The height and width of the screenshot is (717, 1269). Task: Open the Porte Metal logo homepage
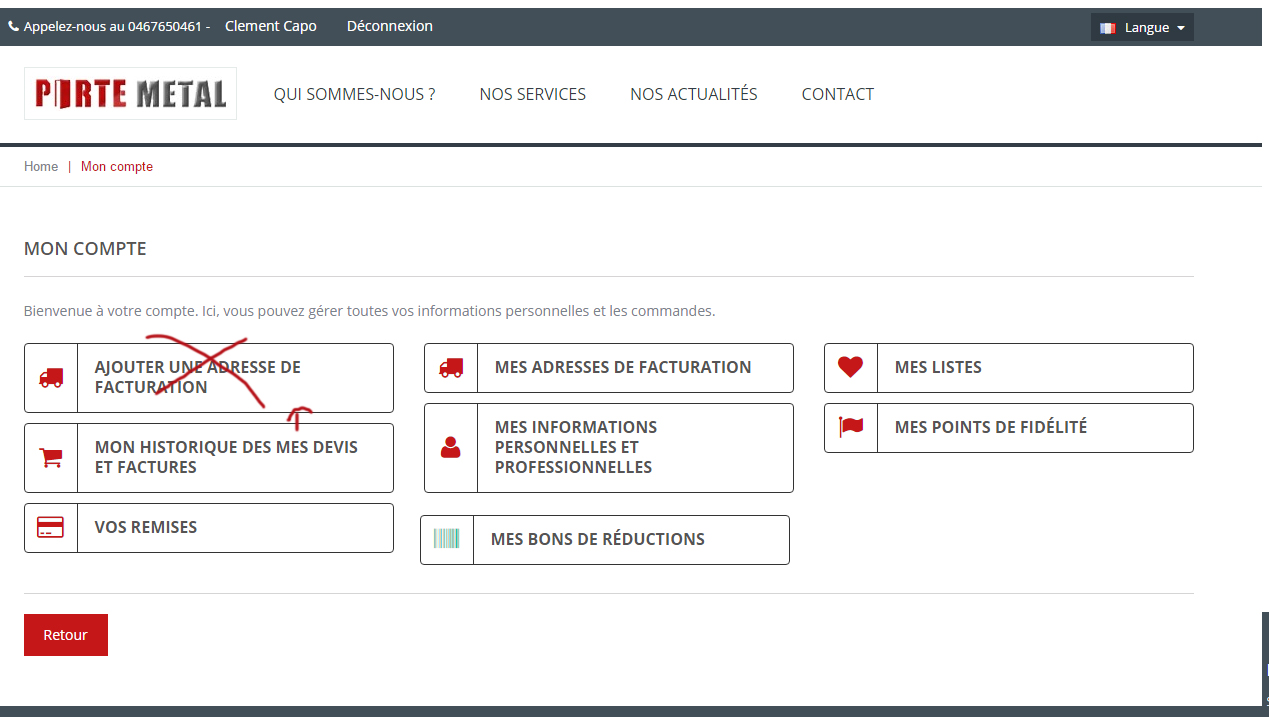tap(130, 94)
